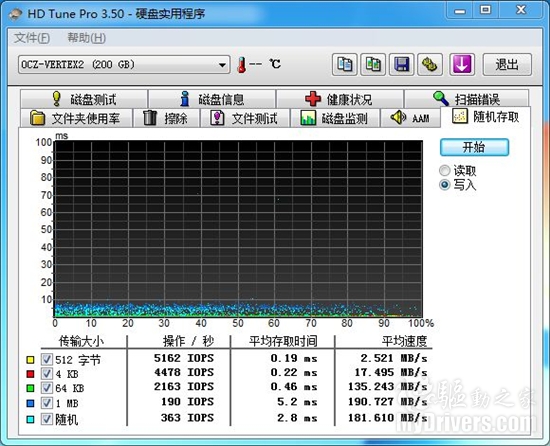Click the 退出 exit button
Image resolution: width=550 pixels, height=446 pixels.
[507, 65]
